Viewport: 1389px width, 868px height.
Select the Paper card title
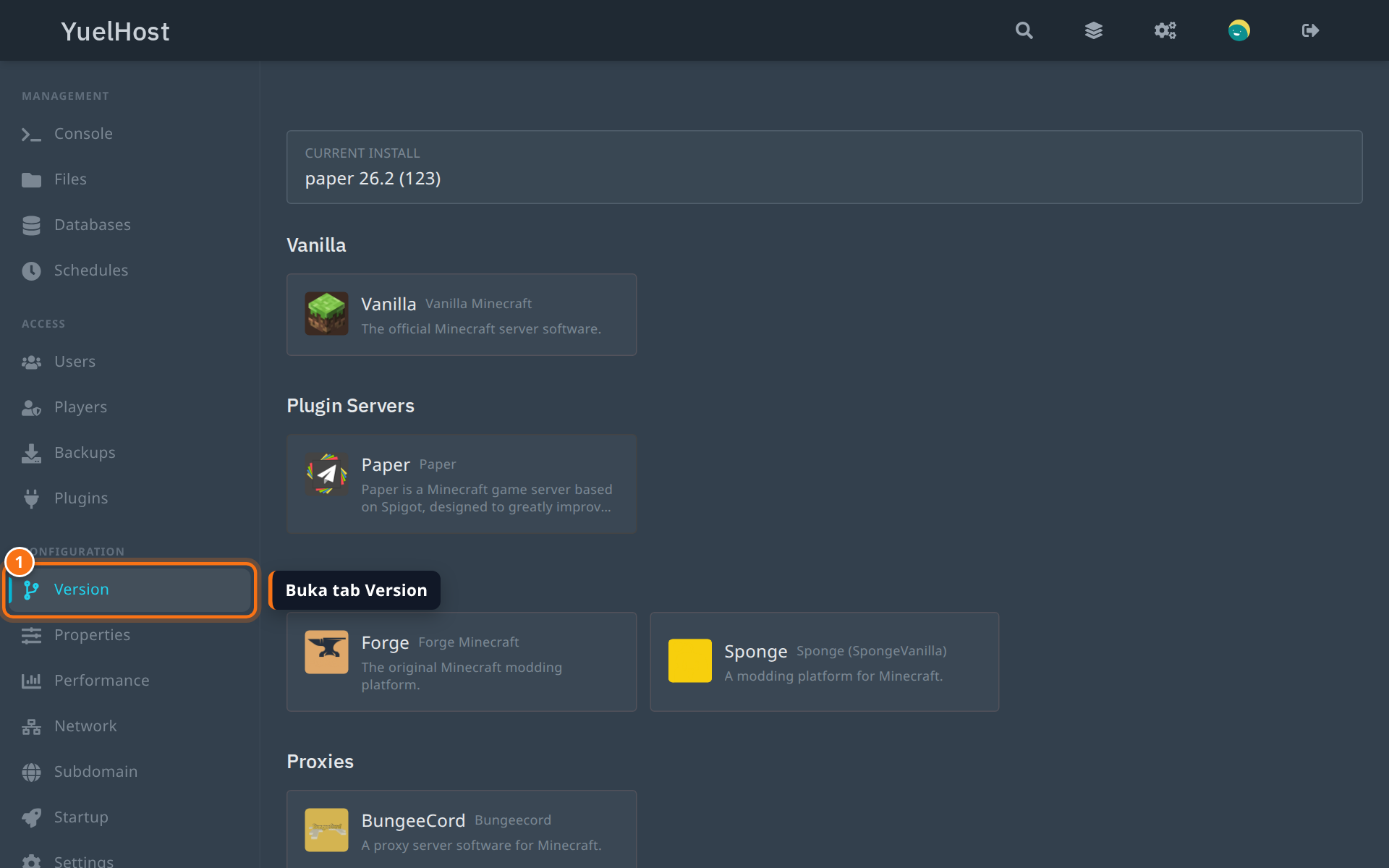(x=386, y=464)
